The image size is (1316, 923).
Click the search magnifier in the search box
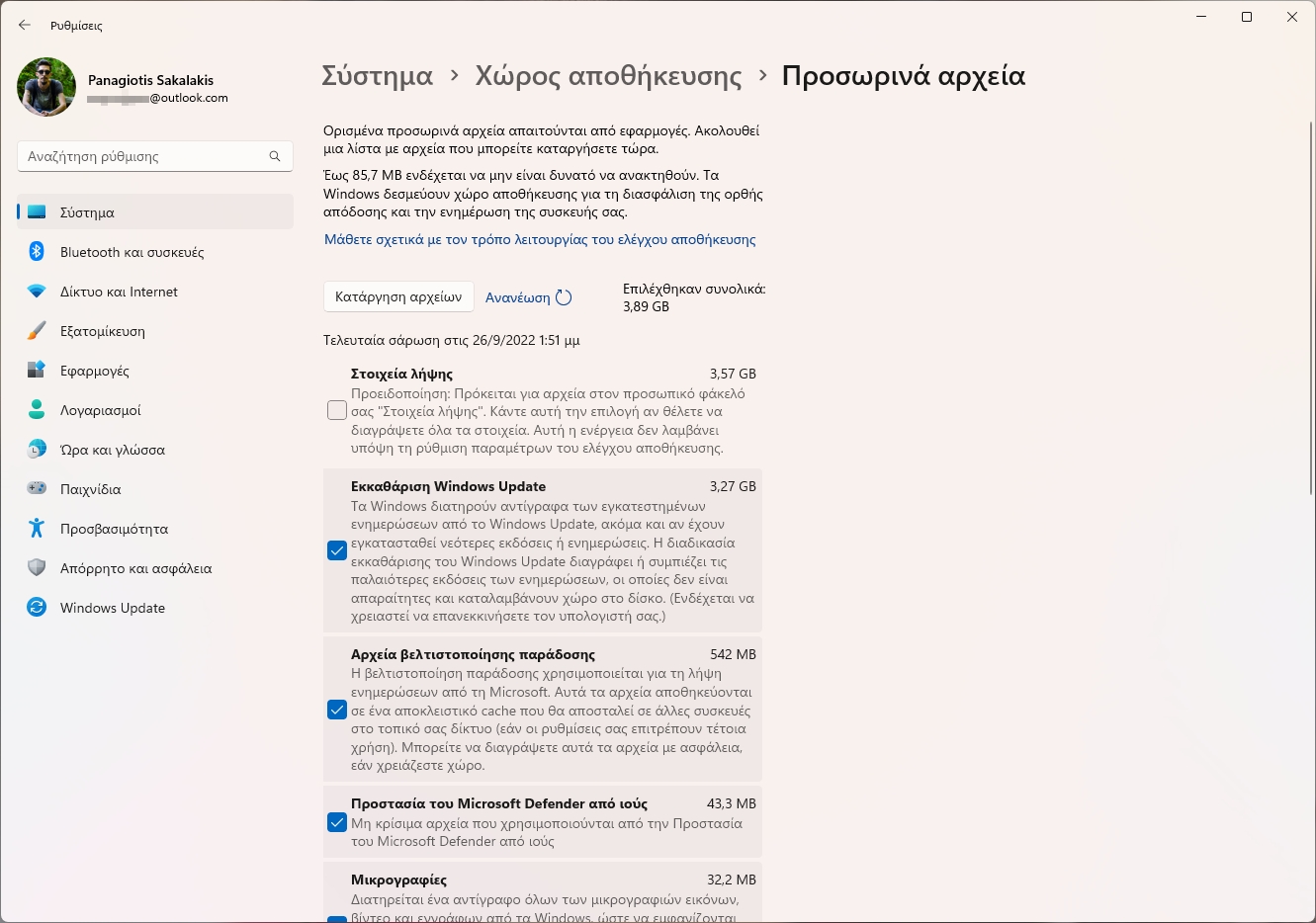point(274,156)
